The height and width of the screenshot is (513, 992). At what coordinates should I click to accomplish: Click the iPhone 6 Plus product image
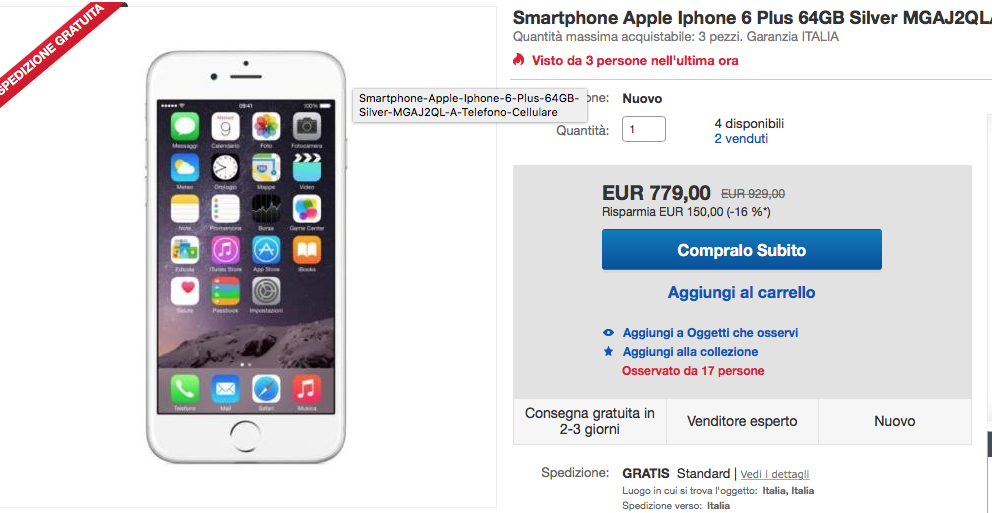coord(246,257)
